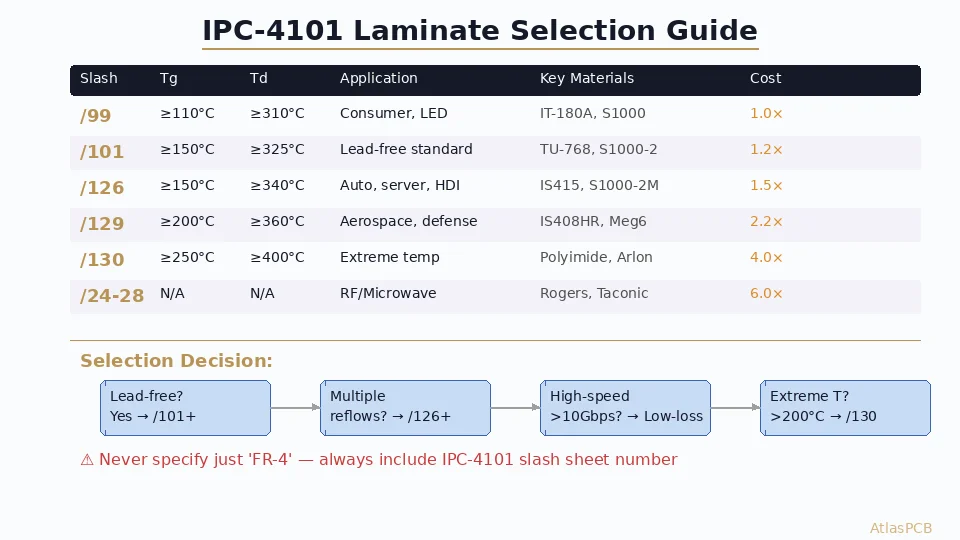Click materials 'Rogers, Taconic'
Viewport: 960px width, 540px height.
(x=594, y=293)
